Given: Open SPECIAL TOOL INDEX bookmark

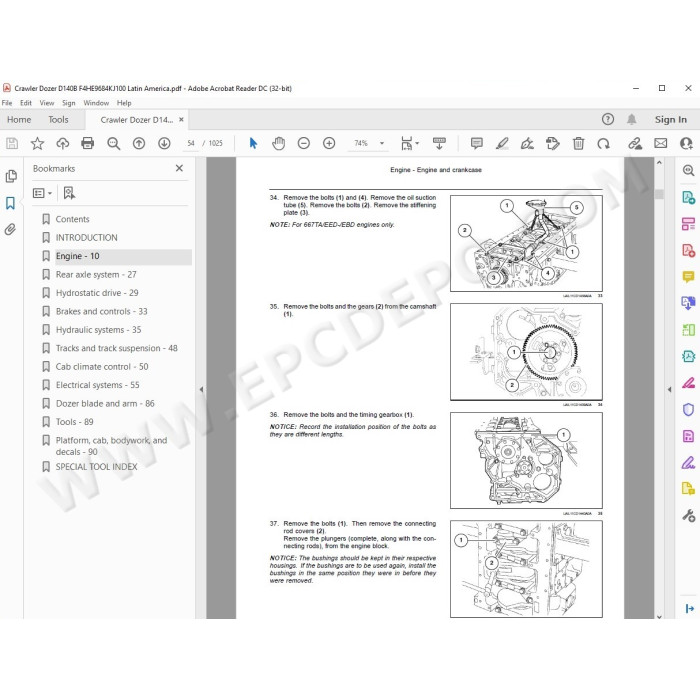Looking at the screenshot, I should pyautogui.click(x=96, y=467).
